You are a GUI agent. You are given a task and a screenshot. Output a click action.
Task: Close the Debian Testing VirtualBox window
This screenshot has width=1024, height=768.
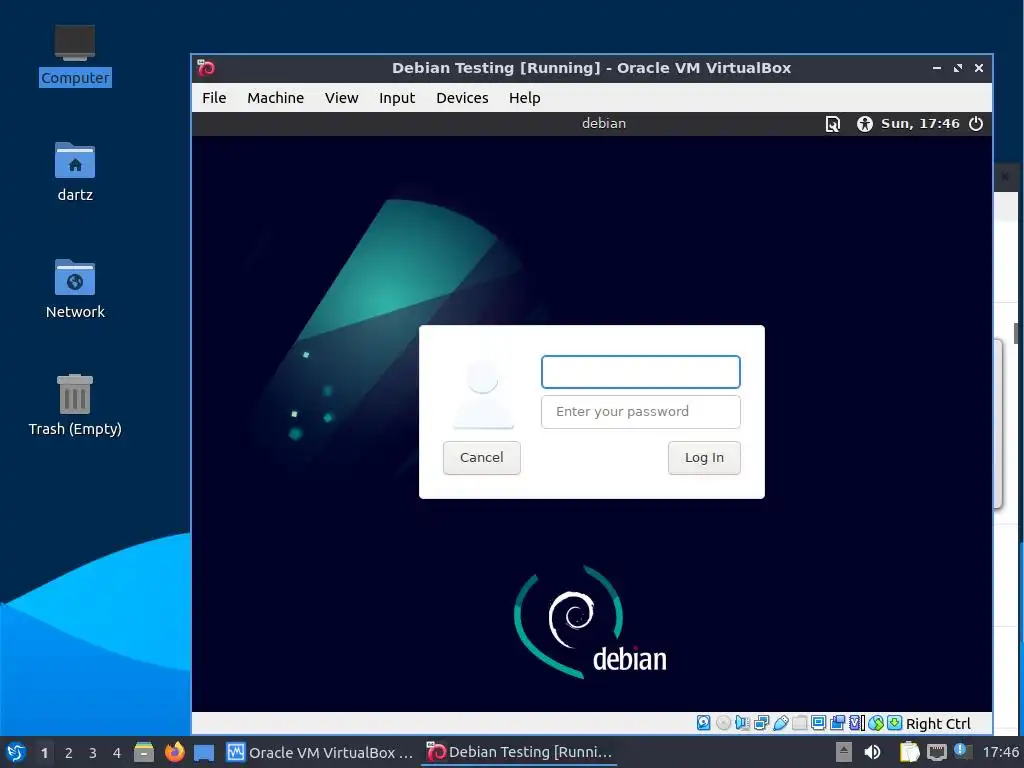pyautogui.click(x=978, y=68)
